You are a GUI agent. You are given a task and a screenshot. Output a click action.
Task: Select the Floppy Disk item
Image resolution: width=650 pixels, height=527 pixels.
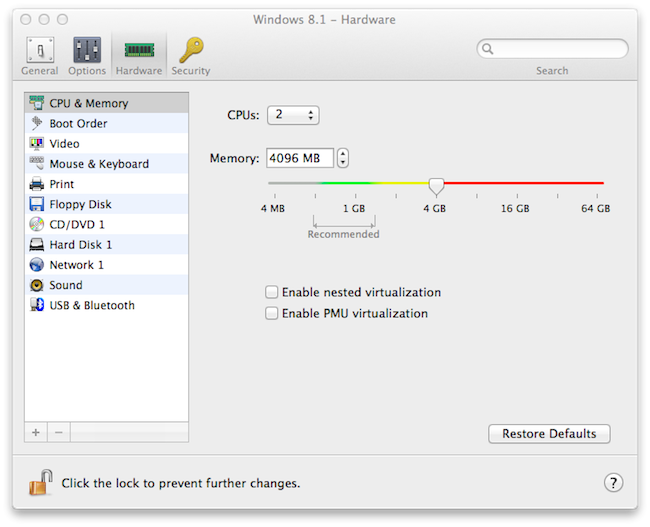107,204
